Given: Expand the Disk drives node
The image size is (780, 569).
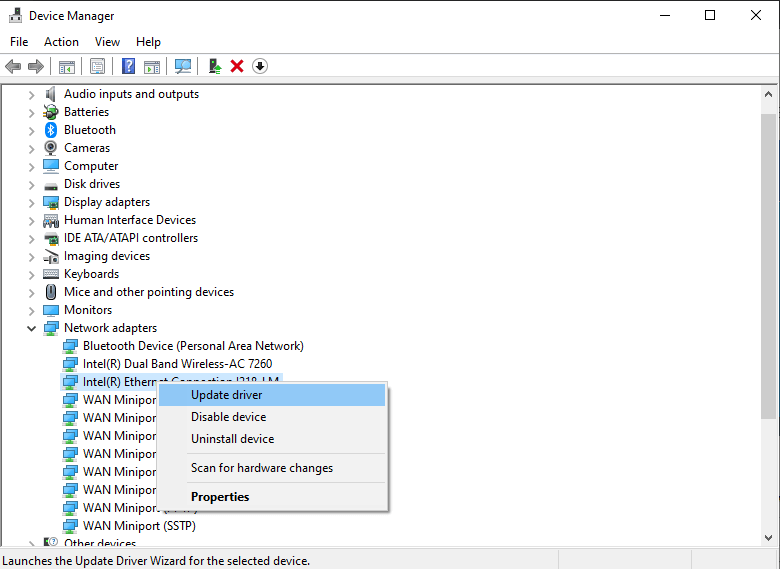Looking at the screenshot, I should pos(31,185).
